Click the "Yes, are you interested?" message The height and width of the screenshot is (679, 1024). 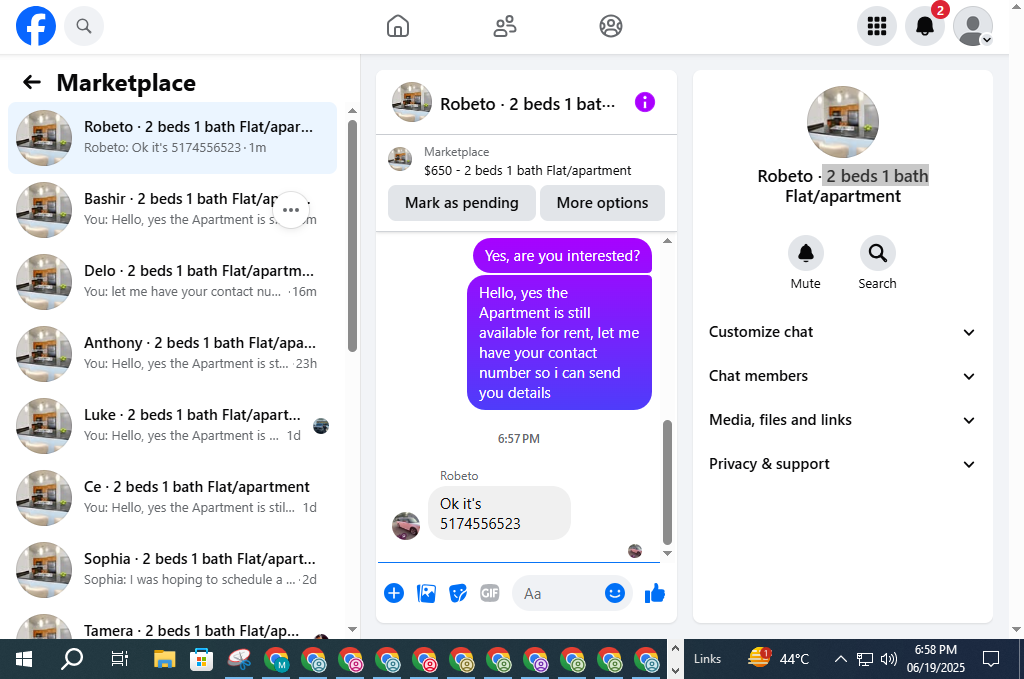pyautogui.click(x=562, y=256)
